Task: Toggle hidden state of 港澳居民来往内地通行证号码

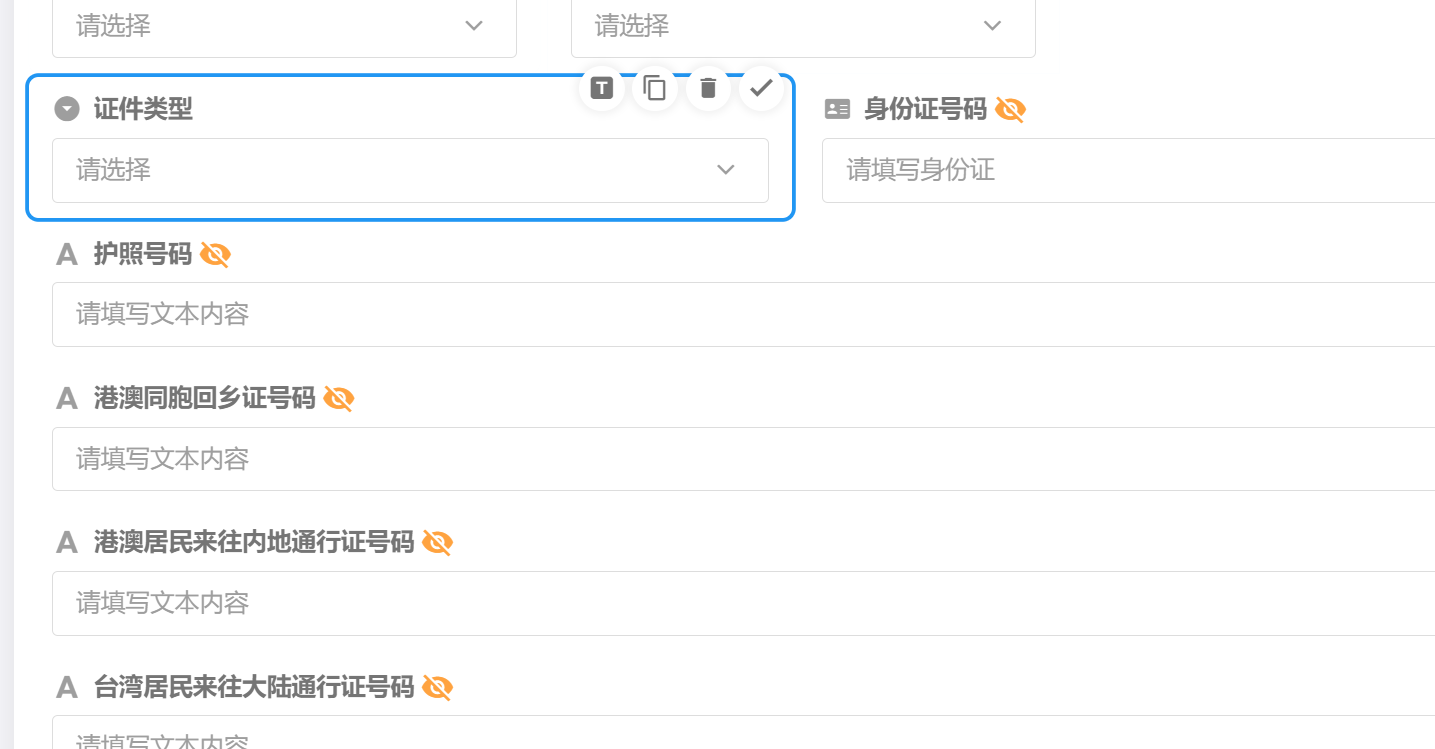Action: tap(437, 543)
